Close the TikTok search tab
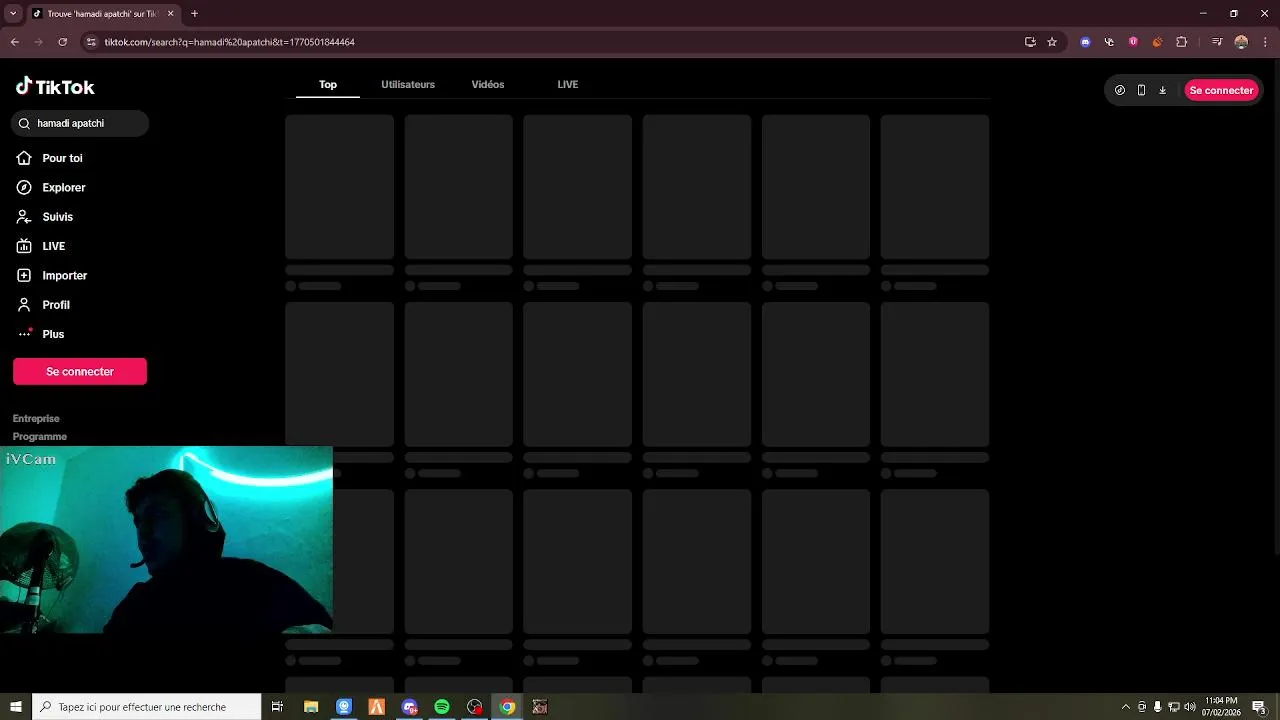The width and height of the screenshot is (1280, 720). tap(170, 14)
